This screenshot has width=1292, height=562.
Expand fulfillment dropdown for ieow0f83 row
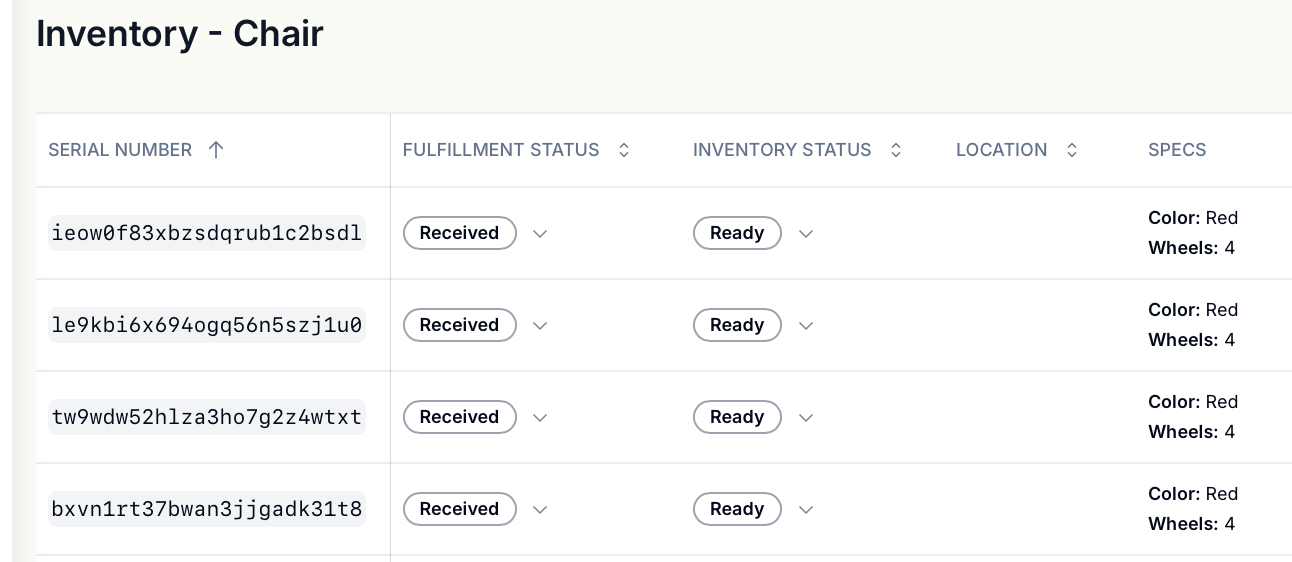tap(540, 233)
